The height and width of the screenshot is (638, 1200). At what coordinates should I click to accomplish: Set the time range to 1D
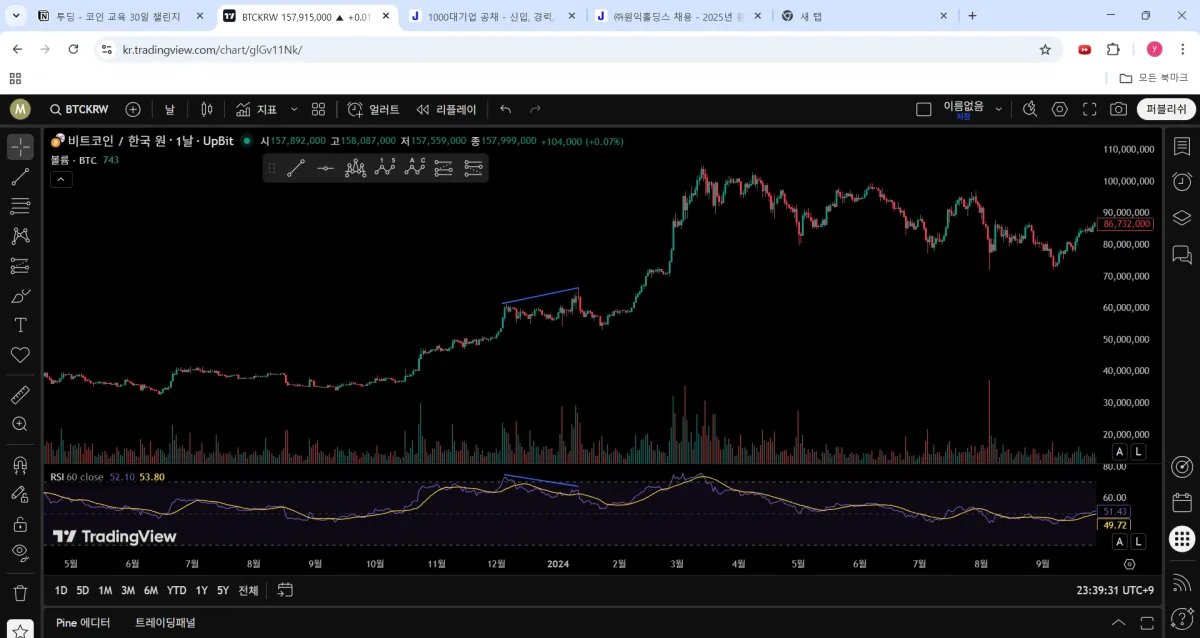tap(61, 590)
